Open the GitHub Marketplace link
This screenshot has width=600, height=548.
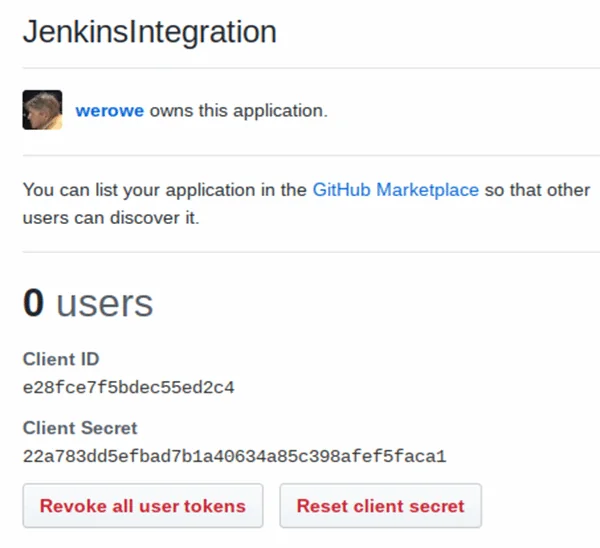(396, 190)
